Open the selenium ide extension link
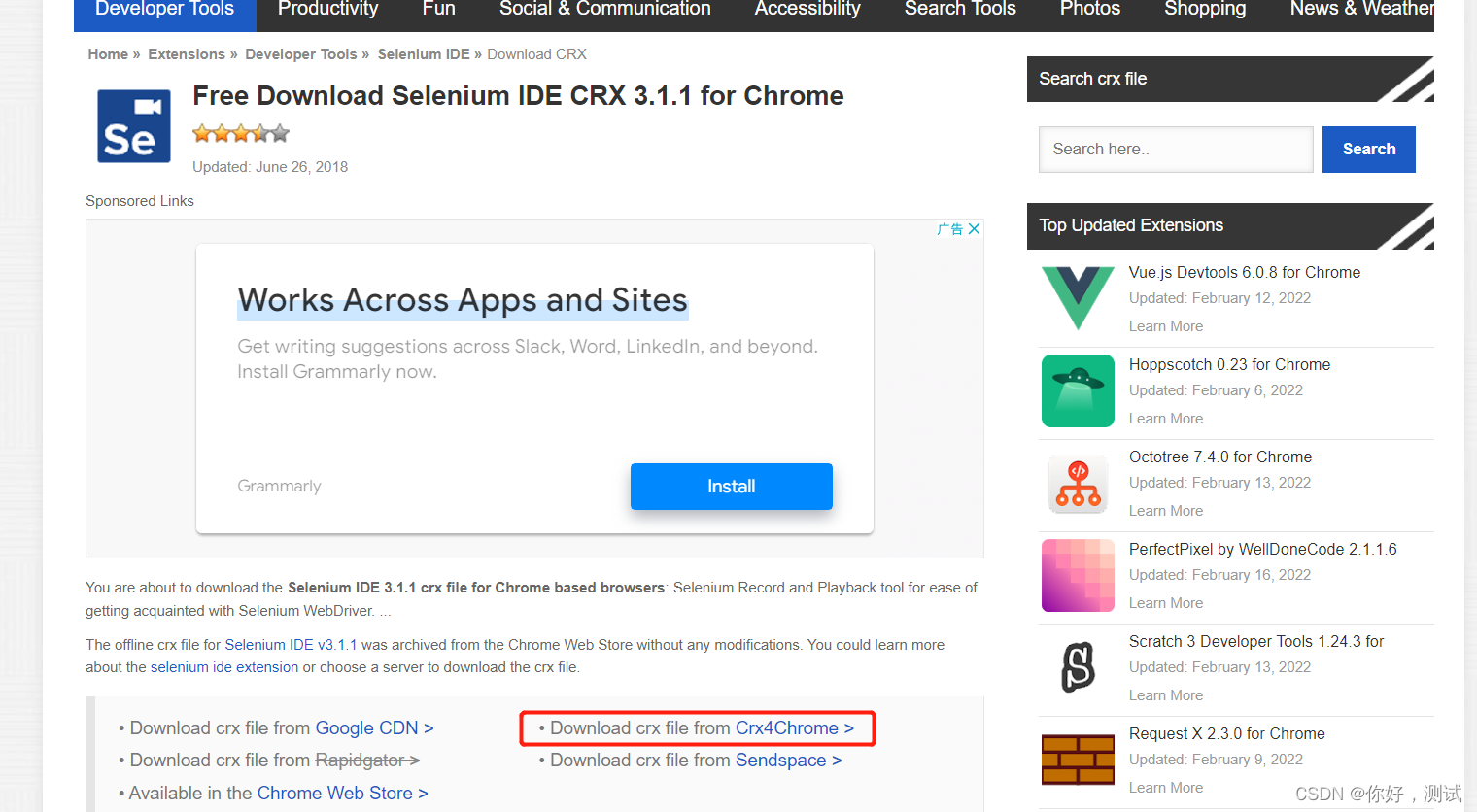Image resolution: width=1477 pixels, height=812 pixels. coord(224,667)
